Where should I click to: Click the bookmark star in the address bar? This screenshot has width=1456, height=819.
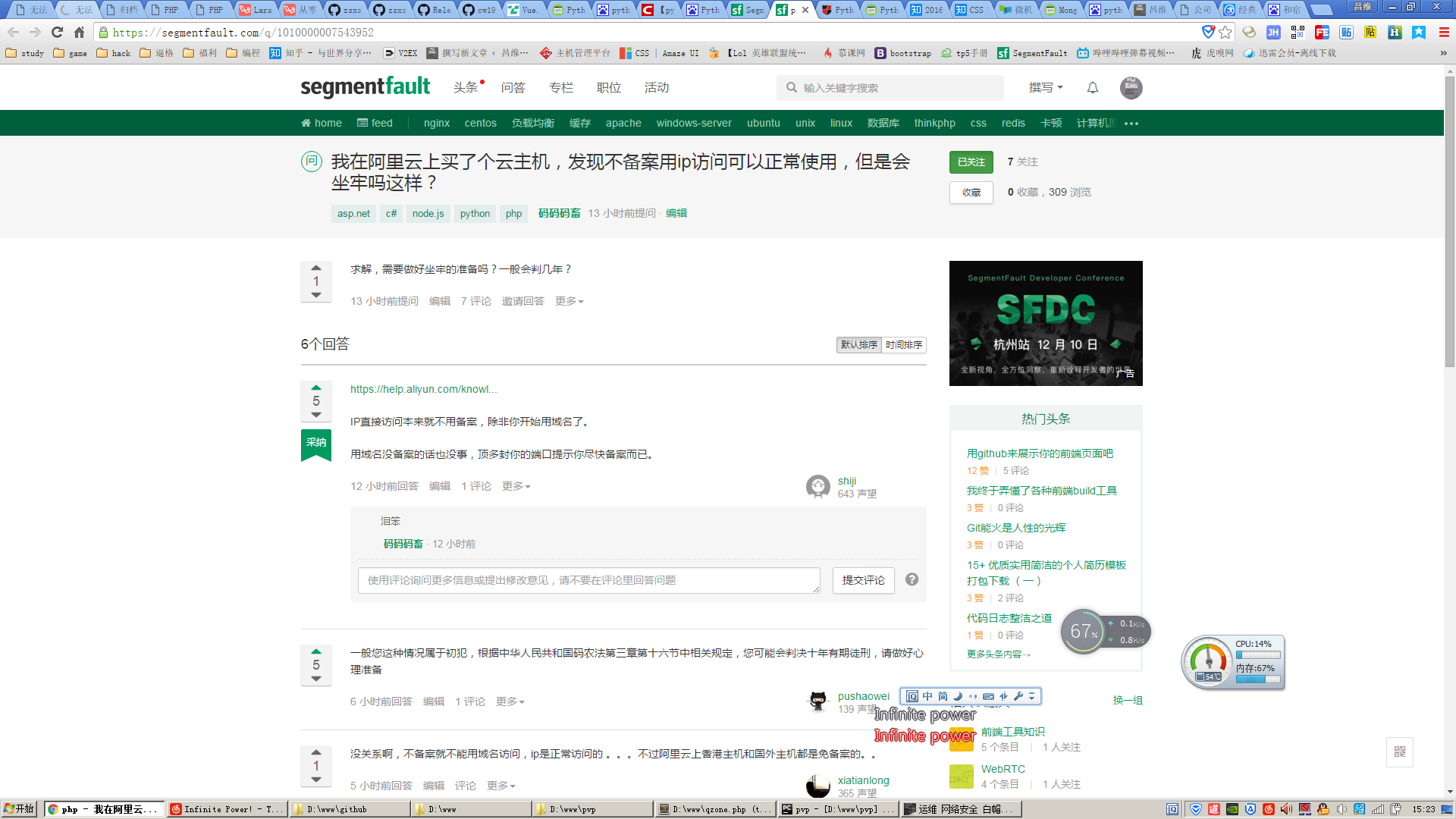coord(1223,33)
